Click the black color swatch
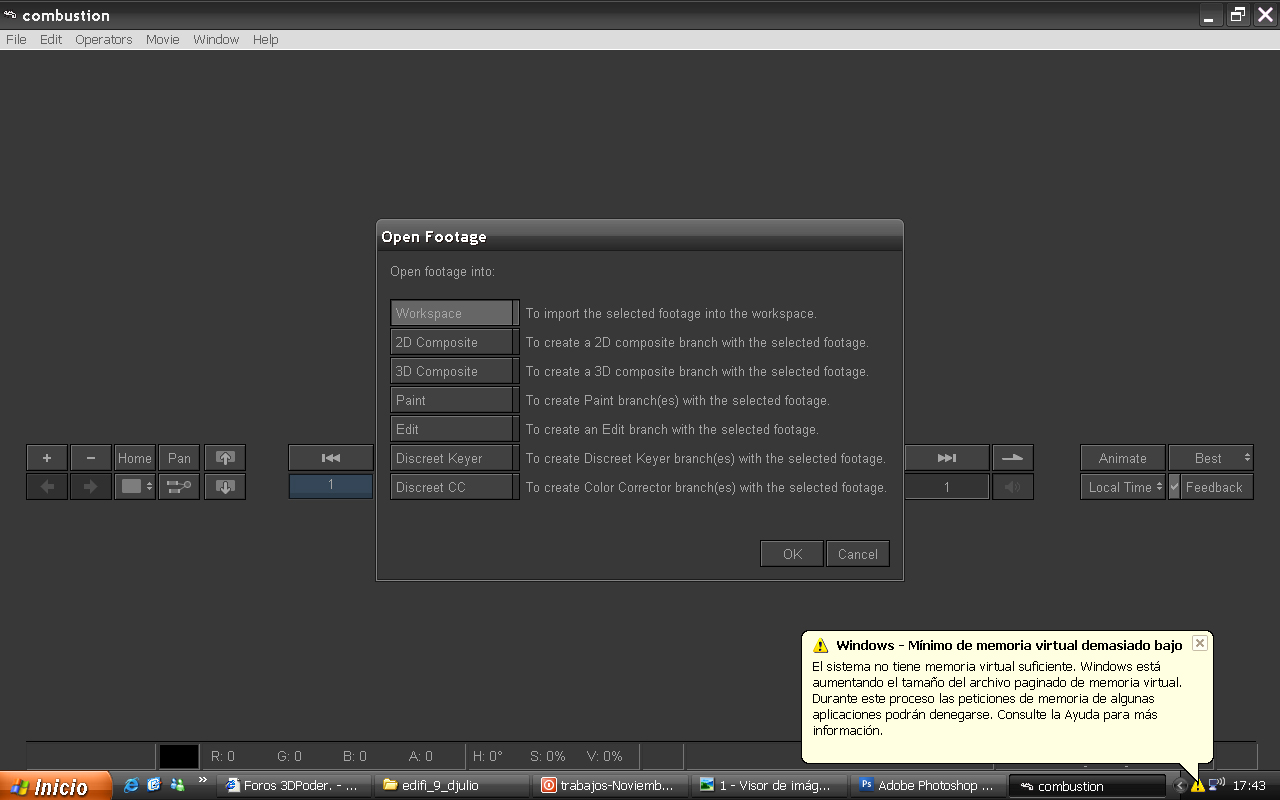 pyautogui.click(x=180, y=756)
